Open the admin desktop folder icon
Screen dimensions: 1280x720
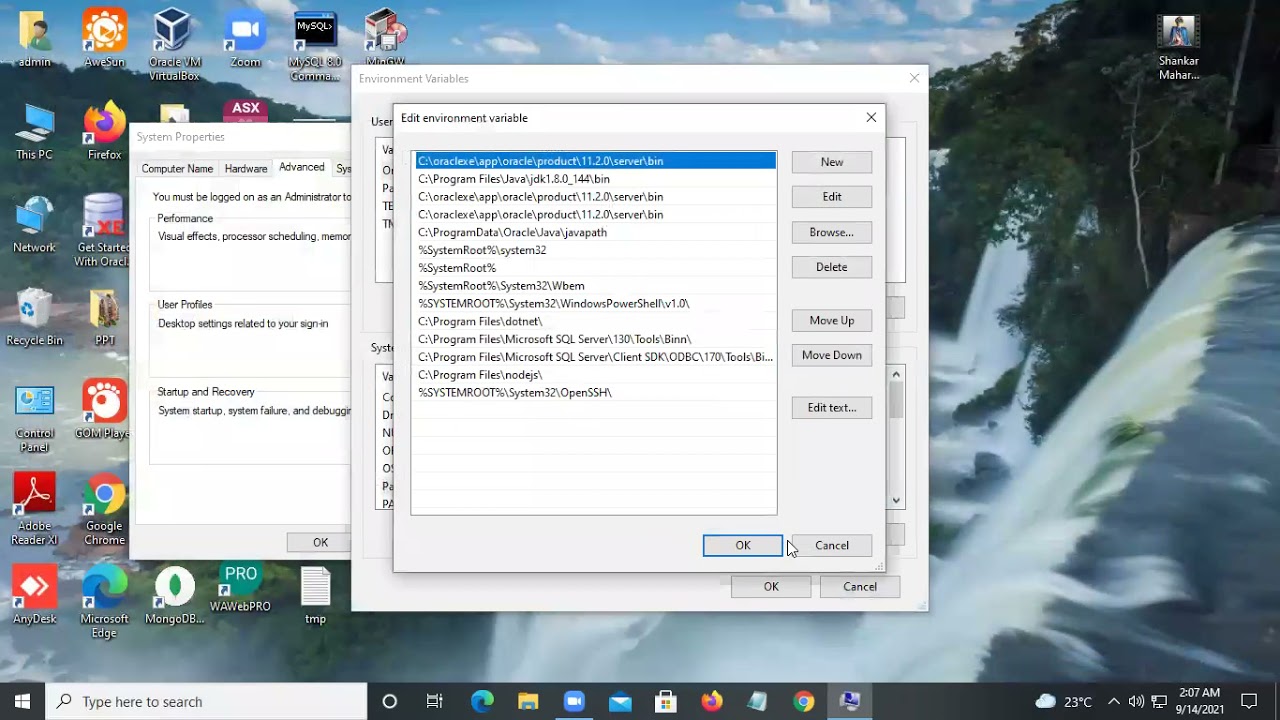pyautogui.click(x=35, y=38)
